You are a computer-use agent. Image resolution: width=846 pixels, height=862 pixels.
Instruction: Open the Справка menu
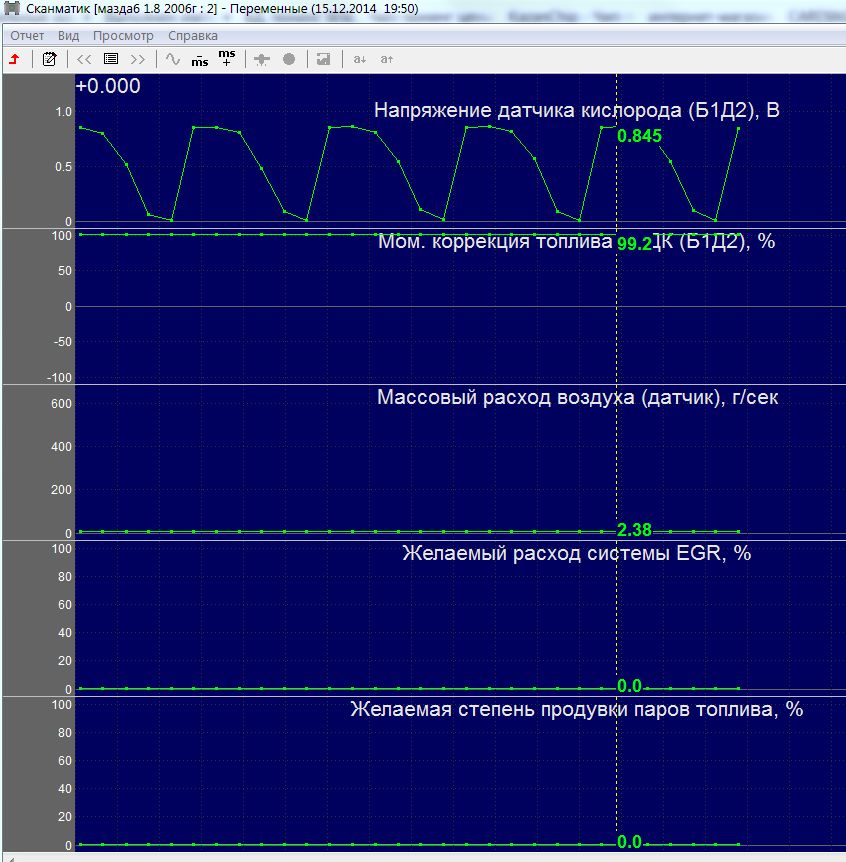192,35
